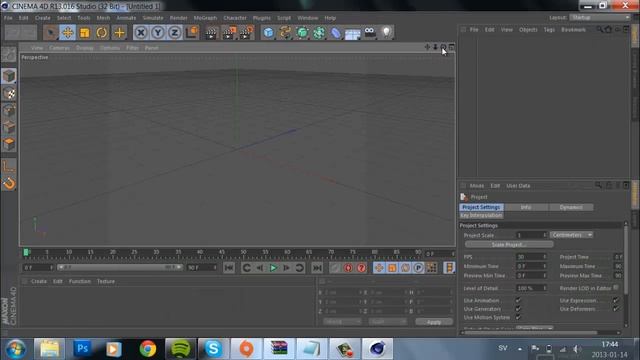Add a Light object

click(x=387, y=32)
